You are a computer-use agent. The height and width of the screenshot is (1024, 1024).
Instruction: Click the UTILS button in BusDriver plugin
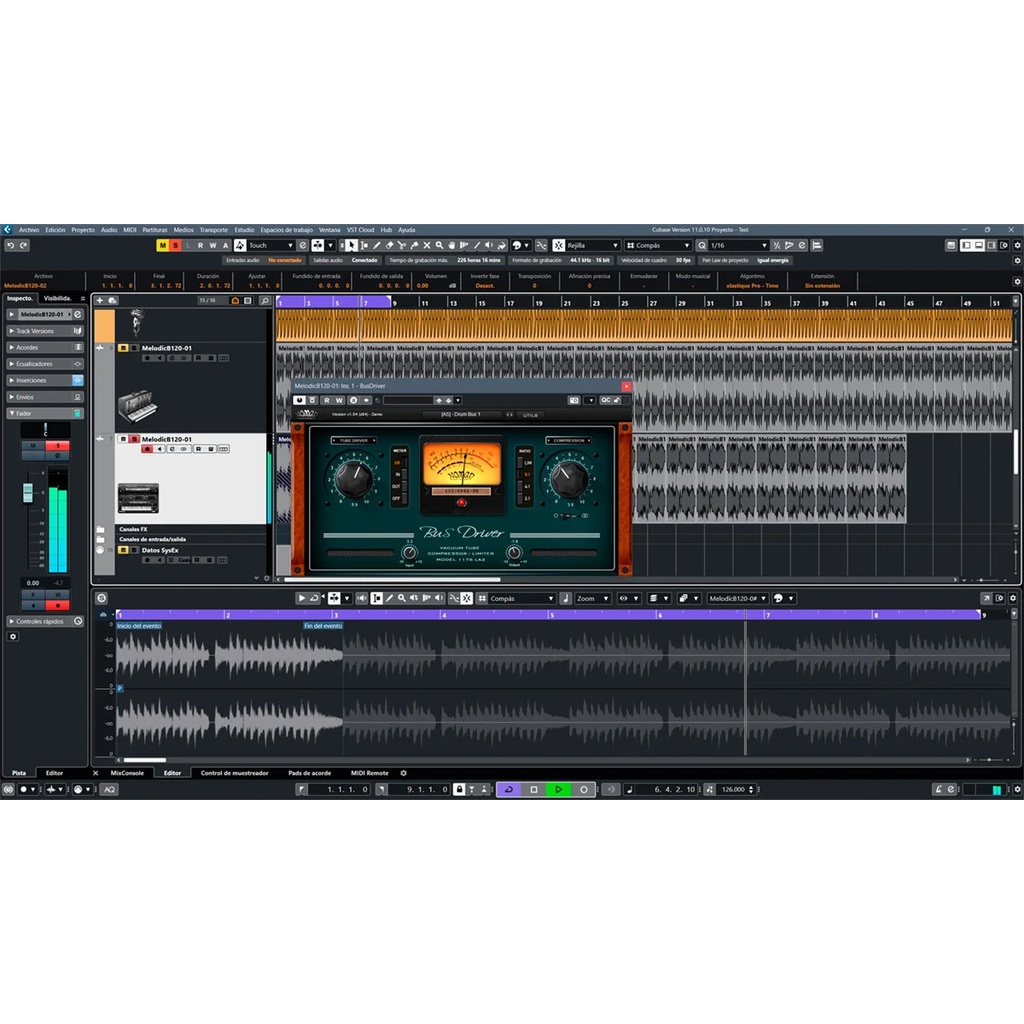(x=530, y=415)
